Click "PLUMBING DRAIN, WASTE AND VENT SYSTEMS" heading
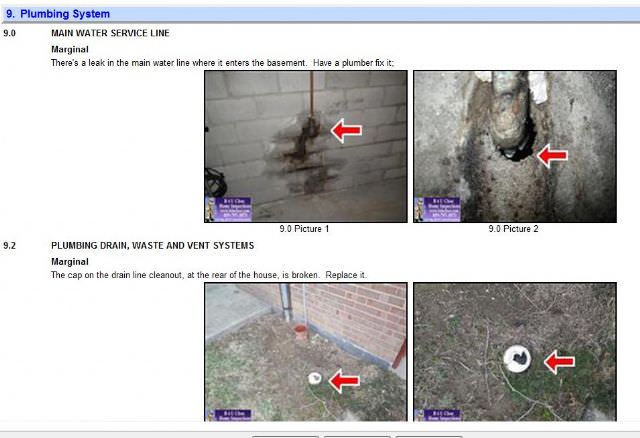Image resolution: width=640 pixels, height=438 pixels. point(152,245)
